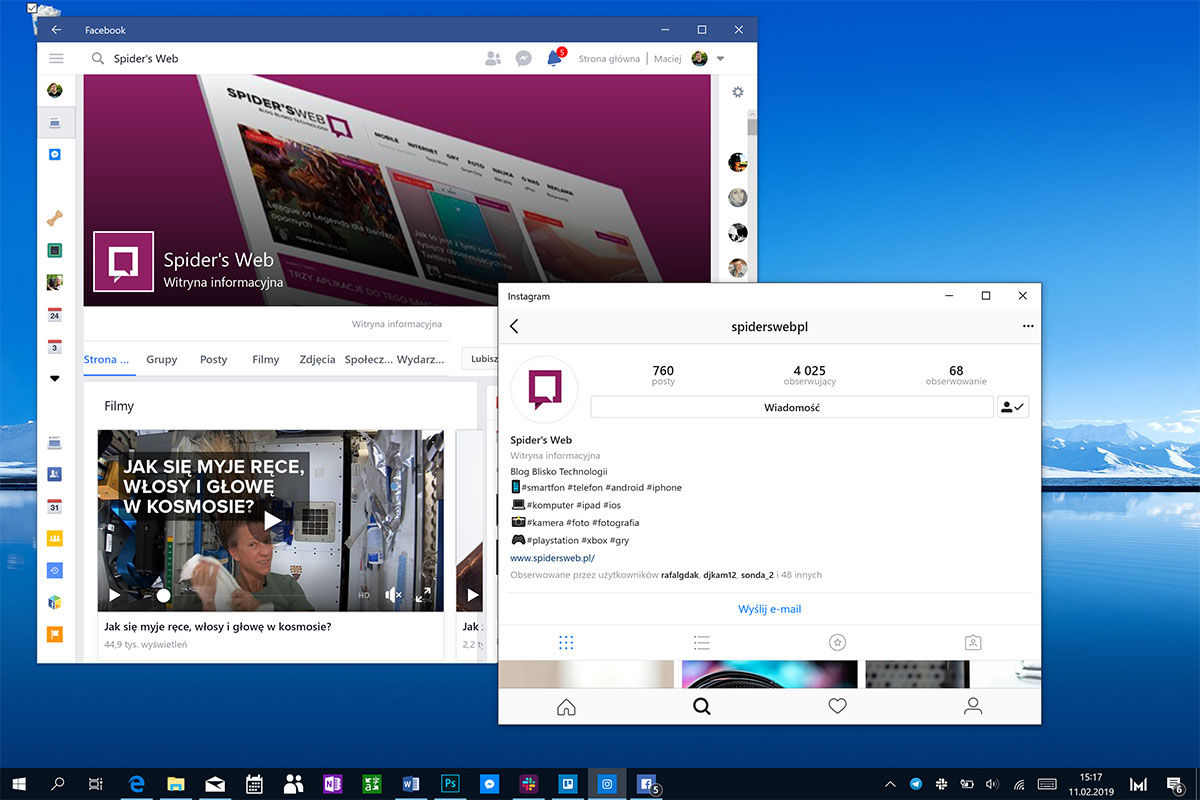Click Spider's Web page logo on Facebook
The width and height of the screenshot is (1200, 800).
tap(123, 262)
